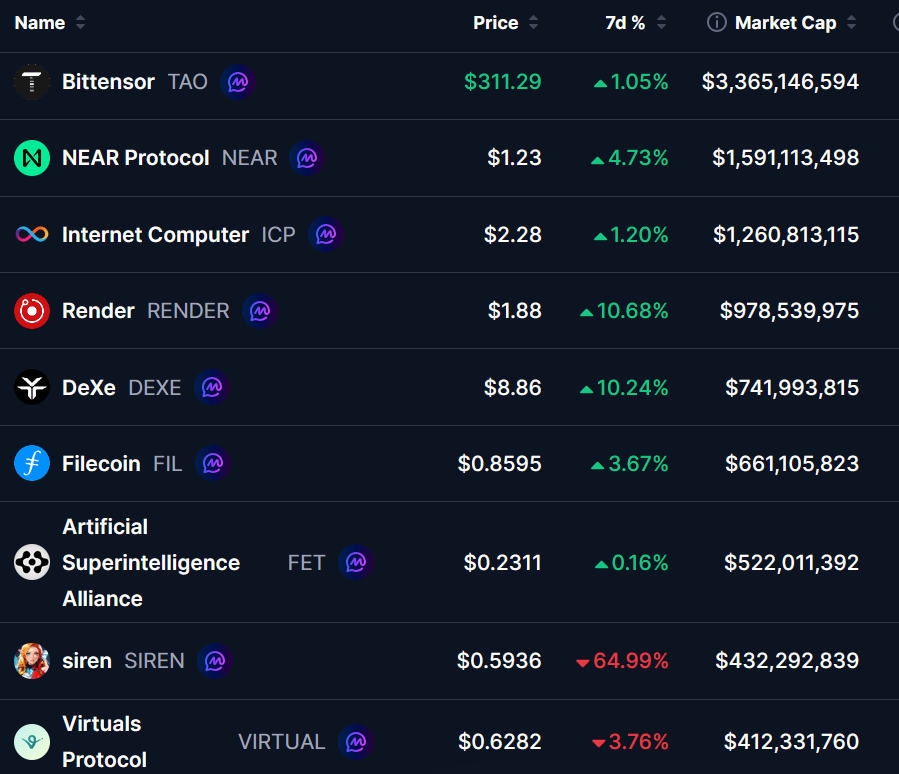
Task: Open the Artificial Superintelligence Alliance link
Action: click(150, 563)
